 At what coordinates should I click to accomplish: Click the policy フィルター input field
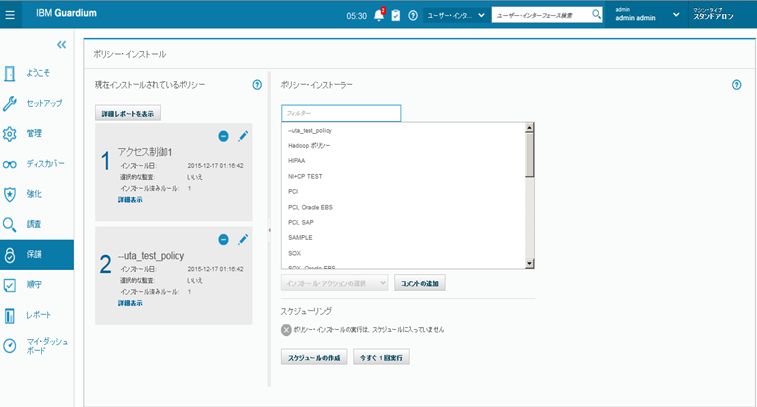click(x=340, y=114)
